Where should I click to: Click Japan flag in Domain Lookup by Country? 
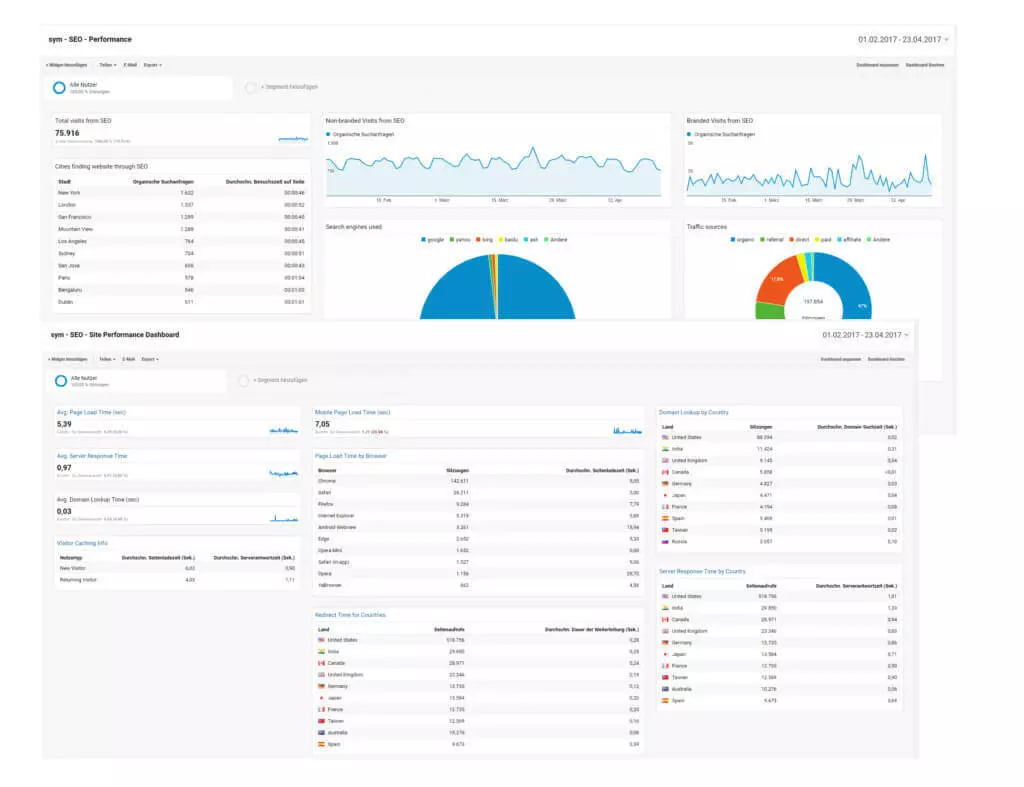pyautogui.click(x=665, y=496)
